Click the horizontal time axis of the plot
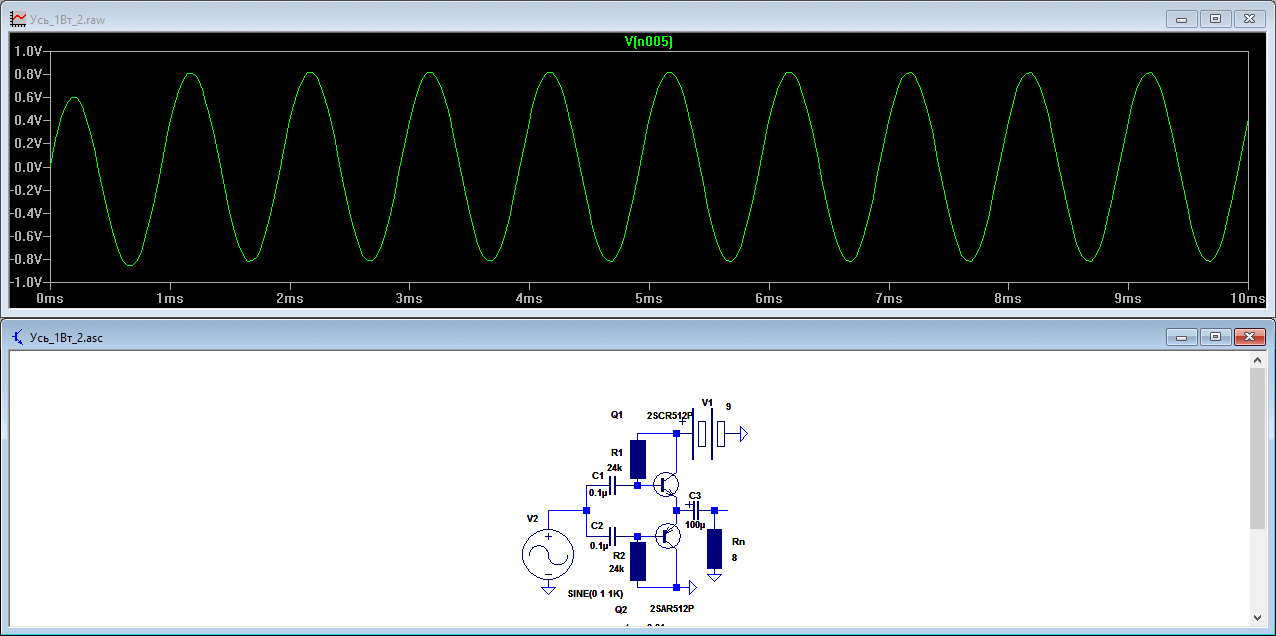This screenshot has width=1276, height=636. click(x=648, y=299)
